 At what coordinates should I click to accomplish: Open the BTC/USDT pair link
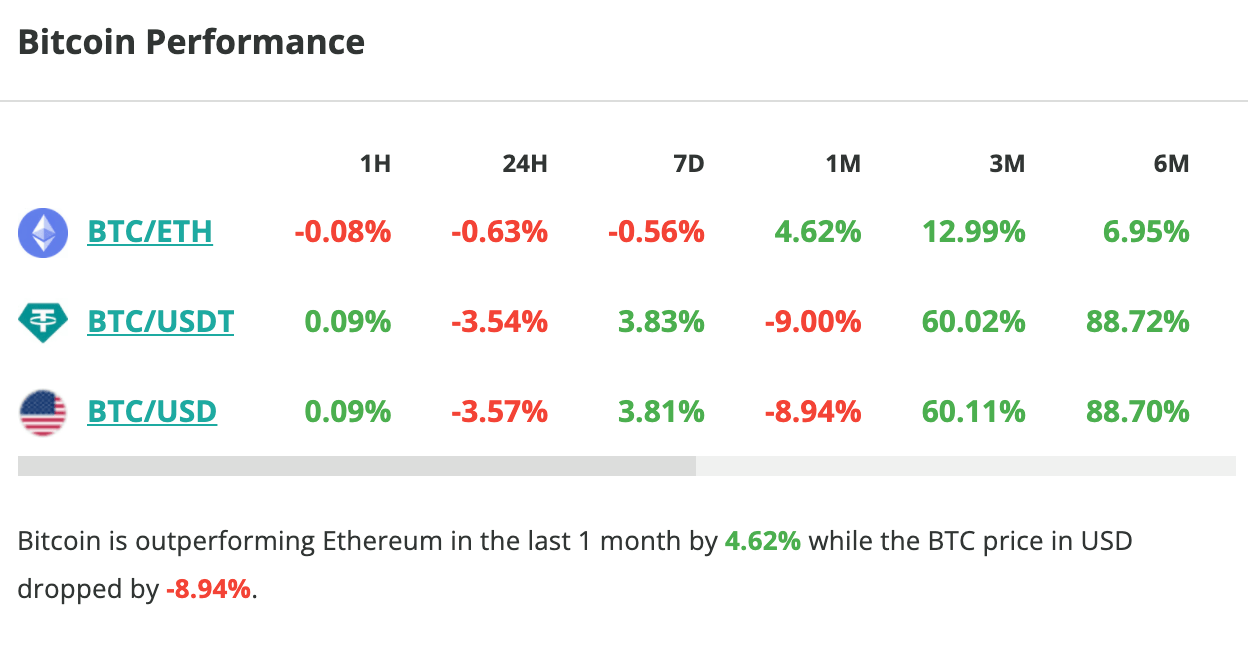(x=161, y=322)
